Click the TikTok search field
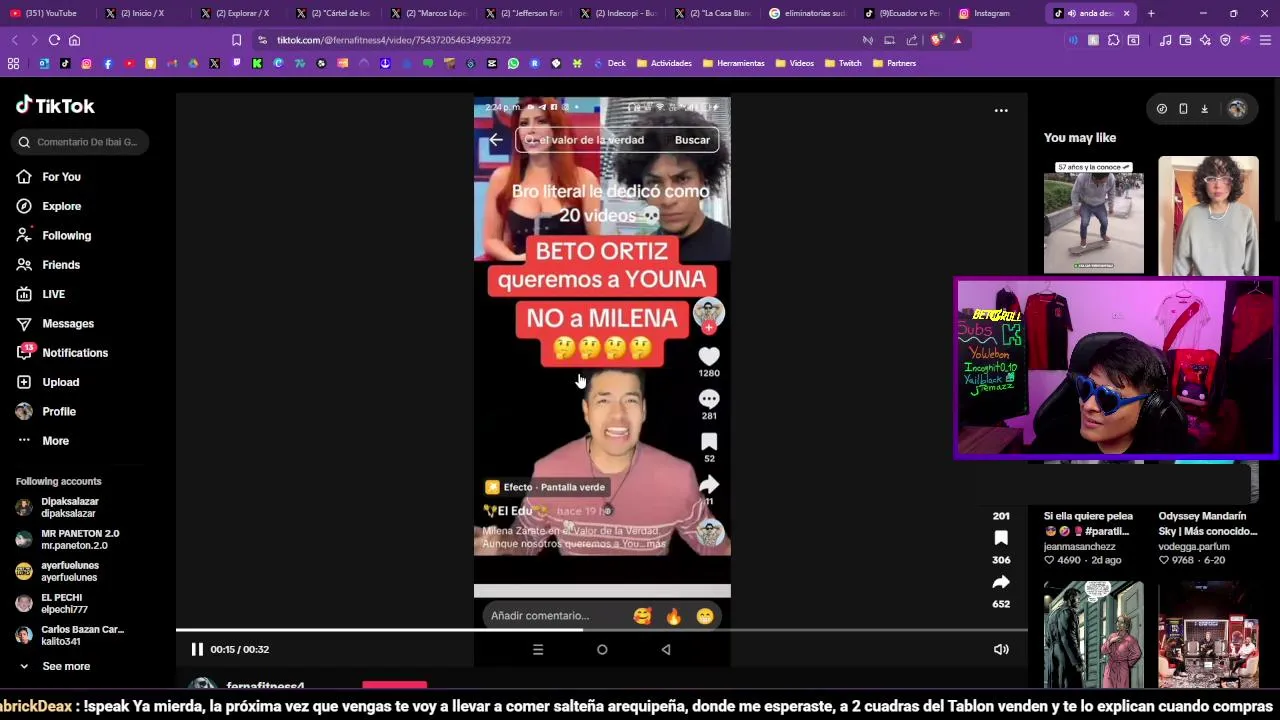This screenshot has width=1280, height=720. pyautogui.click(x=81, y=142)
